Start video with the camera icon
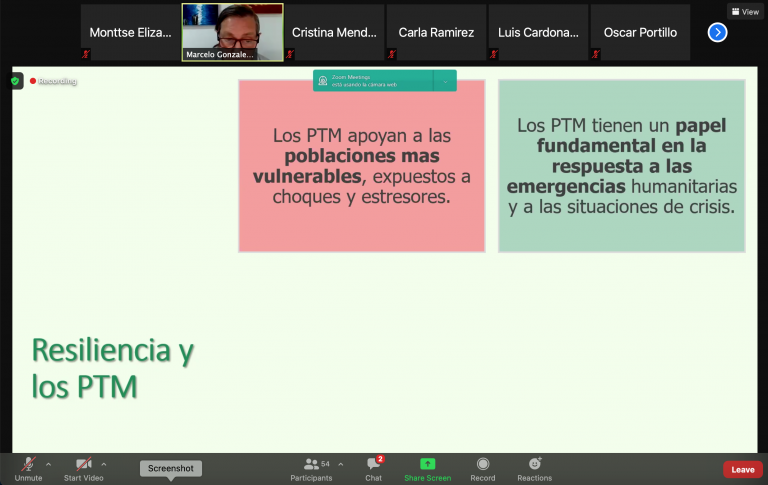The height and width of the screenshot is (485, 768). click(86, 465)
